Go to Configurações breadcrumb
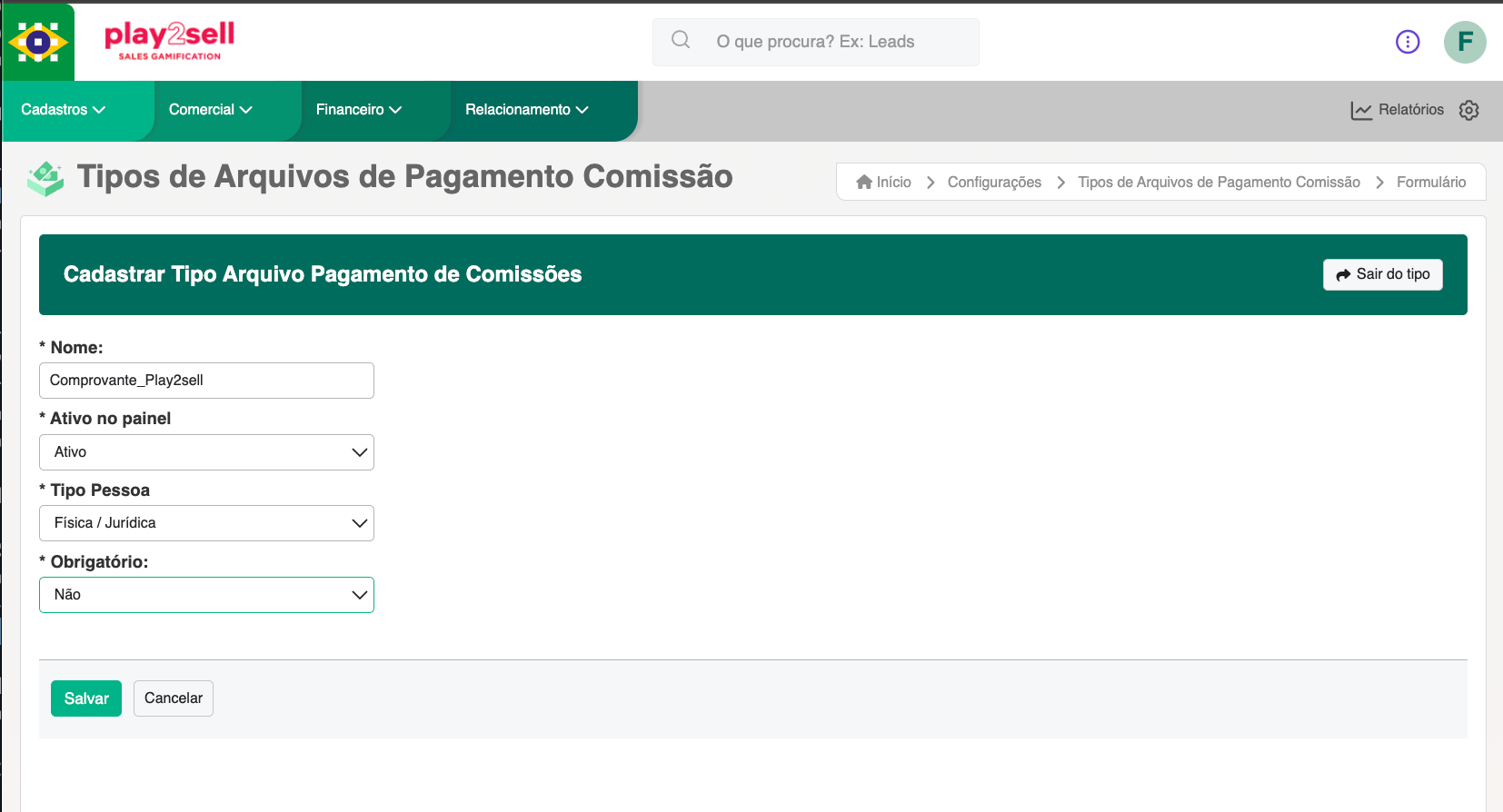Viewport: 1503px width, 812px height. [994, 182]
